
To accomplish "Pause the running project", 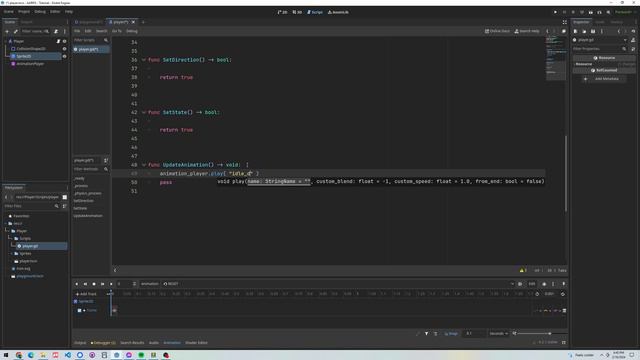I will point(564,12).
